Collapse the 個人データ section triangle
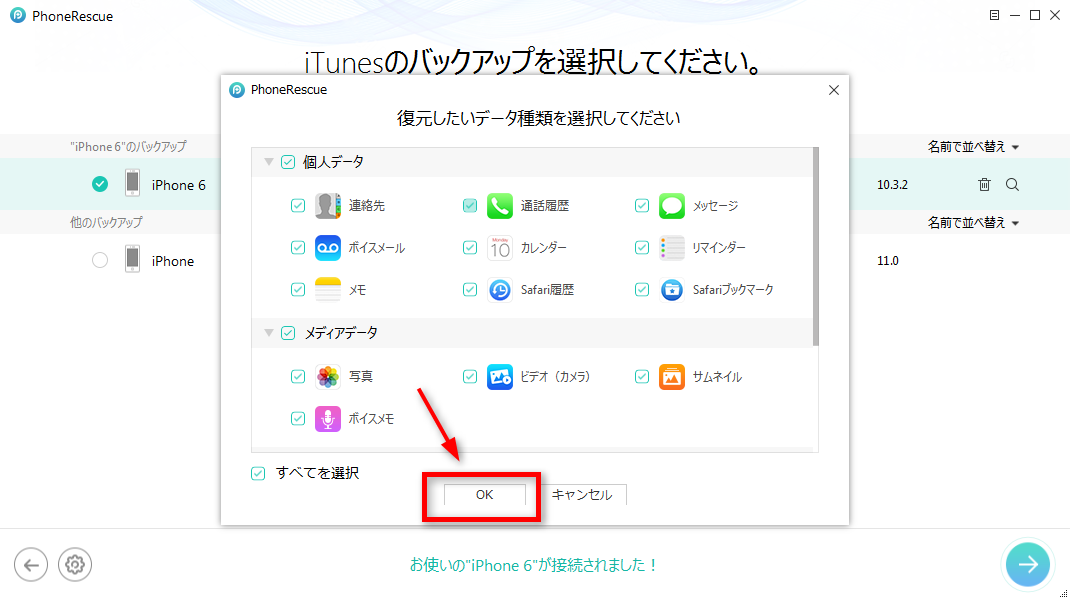The height and width of the screenshot is (600, 1070). pyautogui.click(x=269, y=162)
